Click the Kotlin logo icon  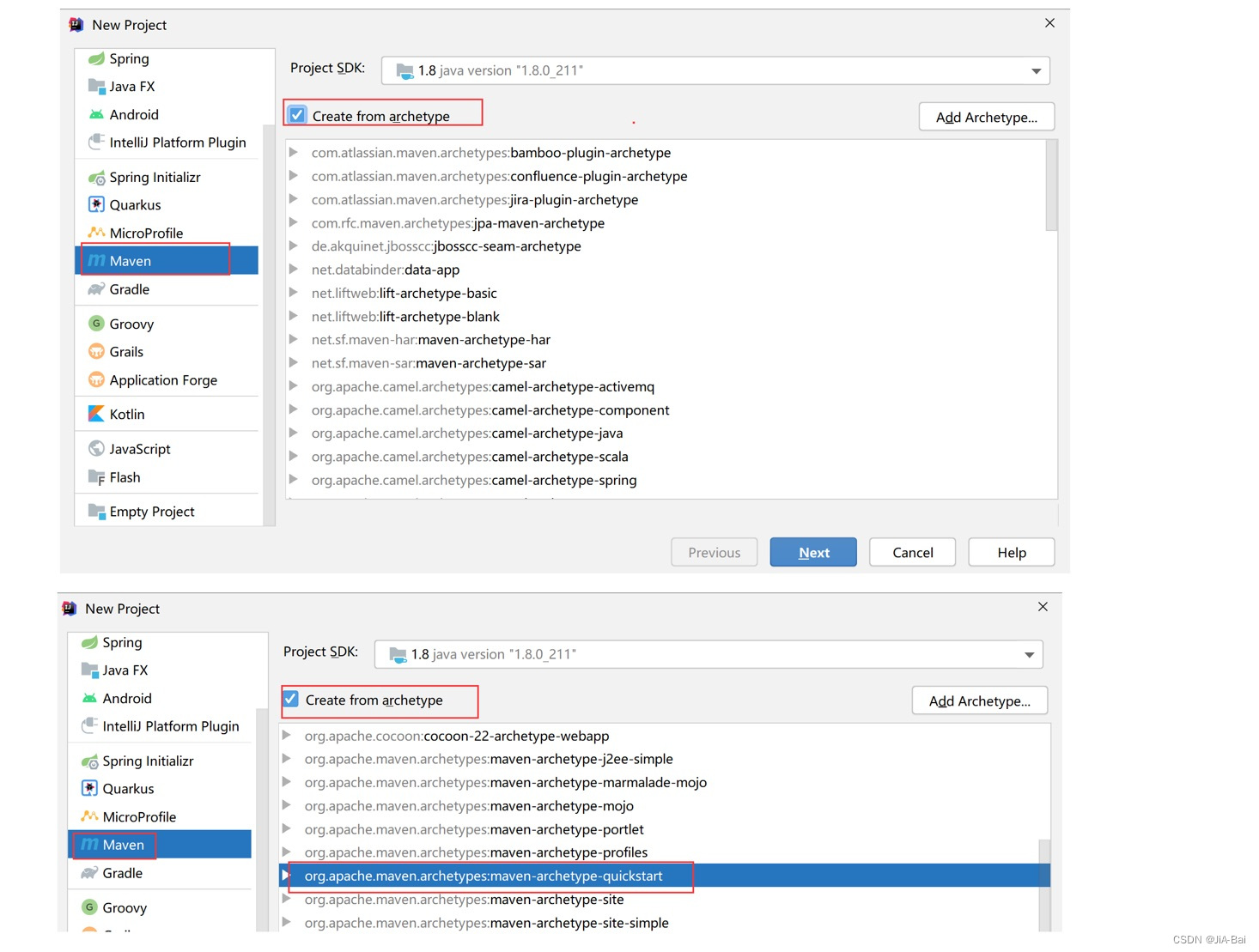[x=96, y=414]
